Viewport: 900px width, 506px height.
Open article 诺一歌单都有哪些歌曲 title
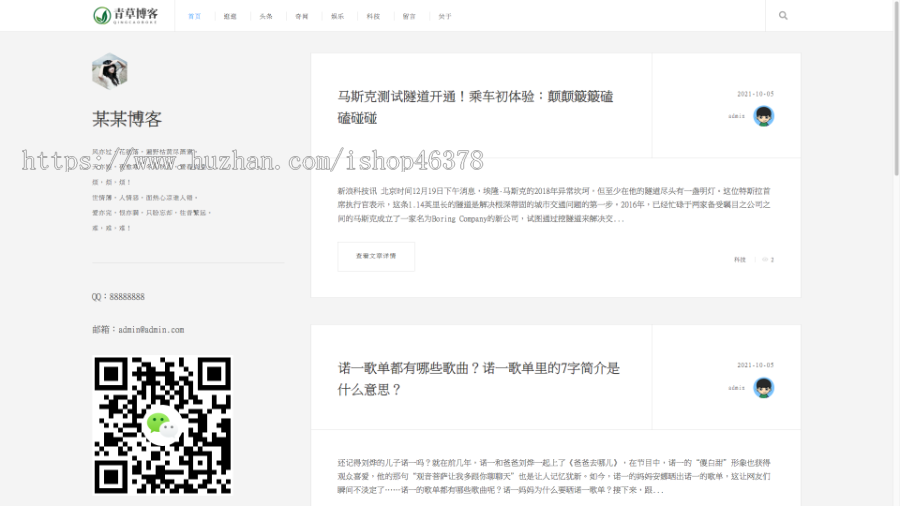[x=479, y=379]
